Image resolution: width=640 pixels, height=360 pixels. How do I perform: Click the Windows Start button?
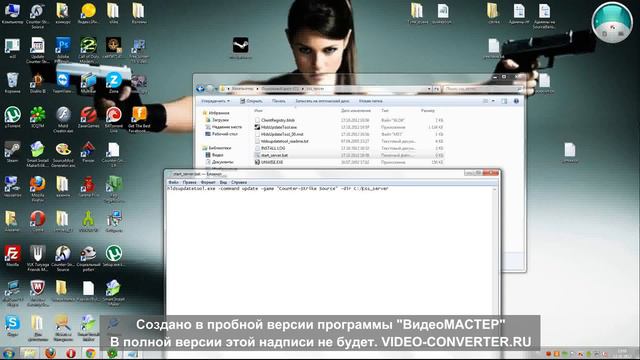[x=9, y=353]
